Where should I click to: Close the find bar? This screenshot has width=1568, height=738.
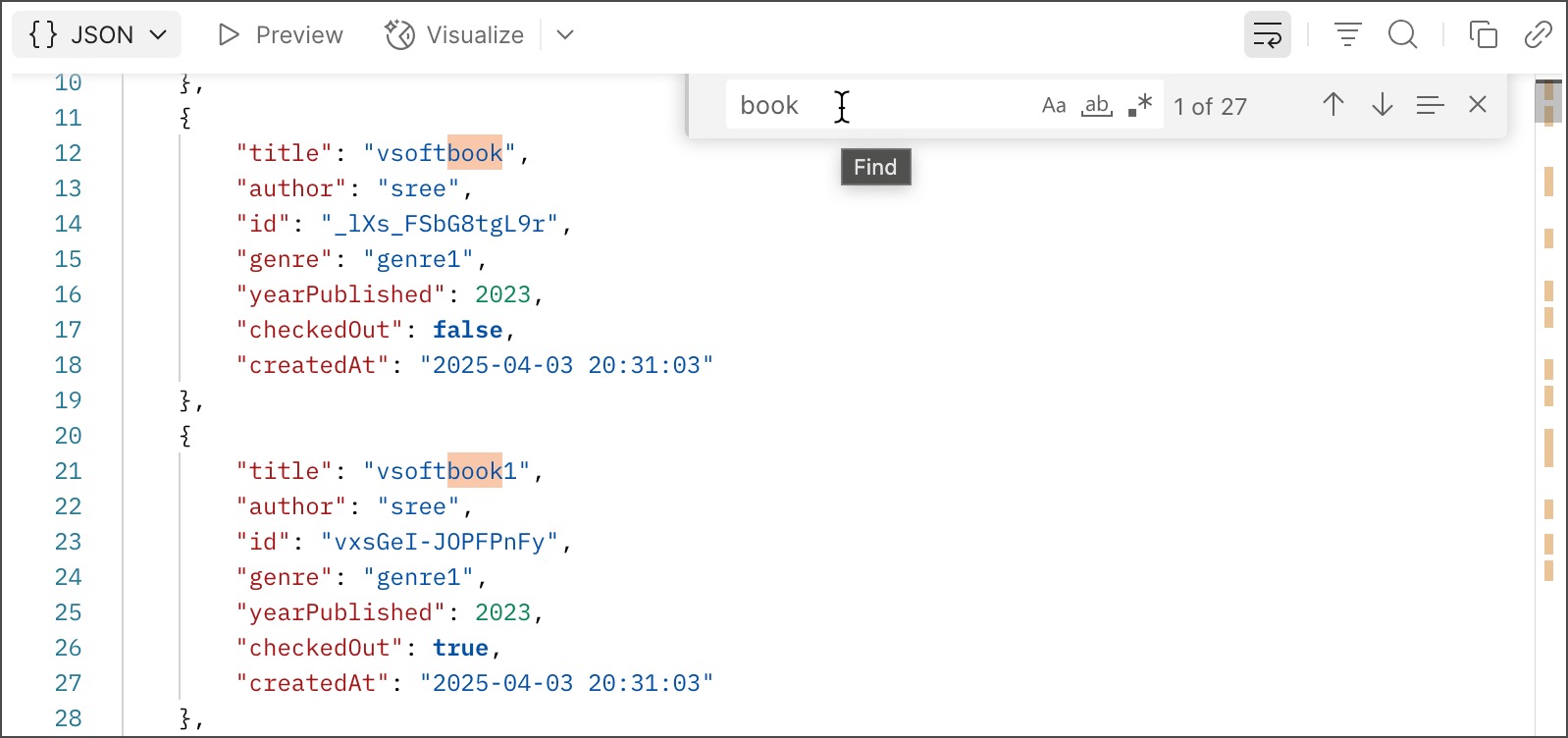click(x=1478, y=105)
